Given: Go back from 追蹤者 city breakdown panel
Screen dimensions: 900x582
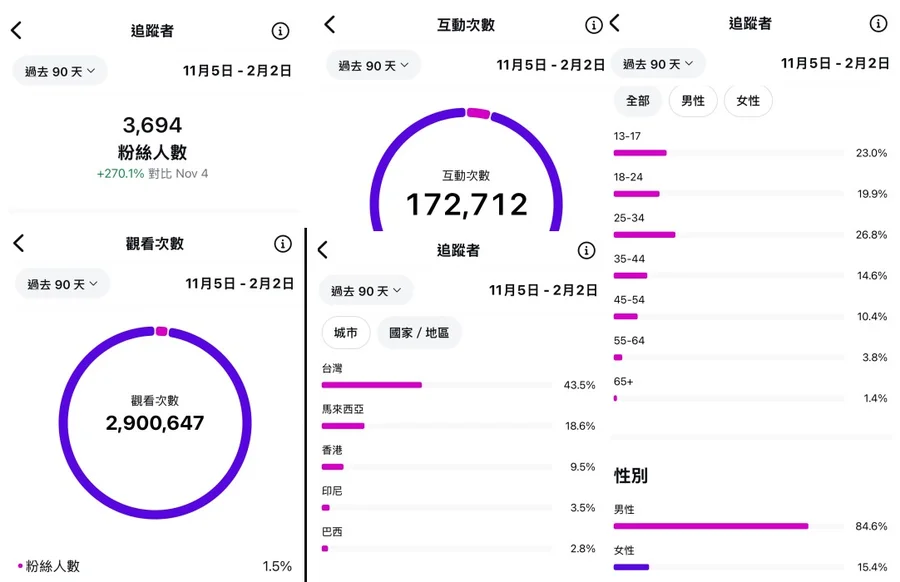Looking at the screenshot, I should pyautogui.click(x=322, y=250).
